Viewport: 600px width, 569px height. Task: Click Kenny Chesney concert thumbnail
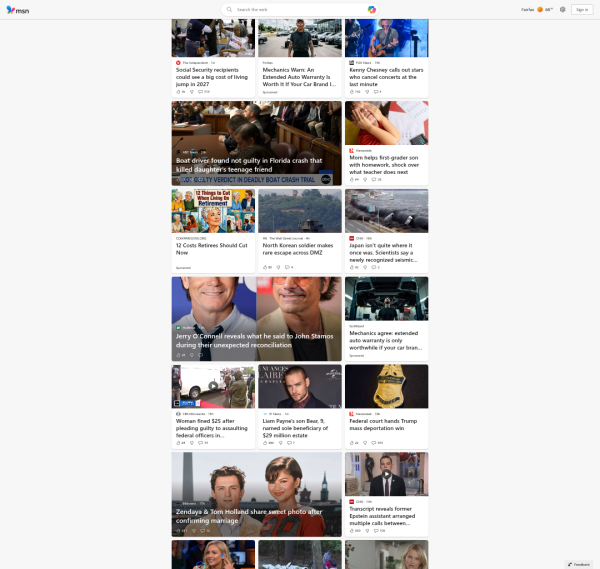(386, 38)
